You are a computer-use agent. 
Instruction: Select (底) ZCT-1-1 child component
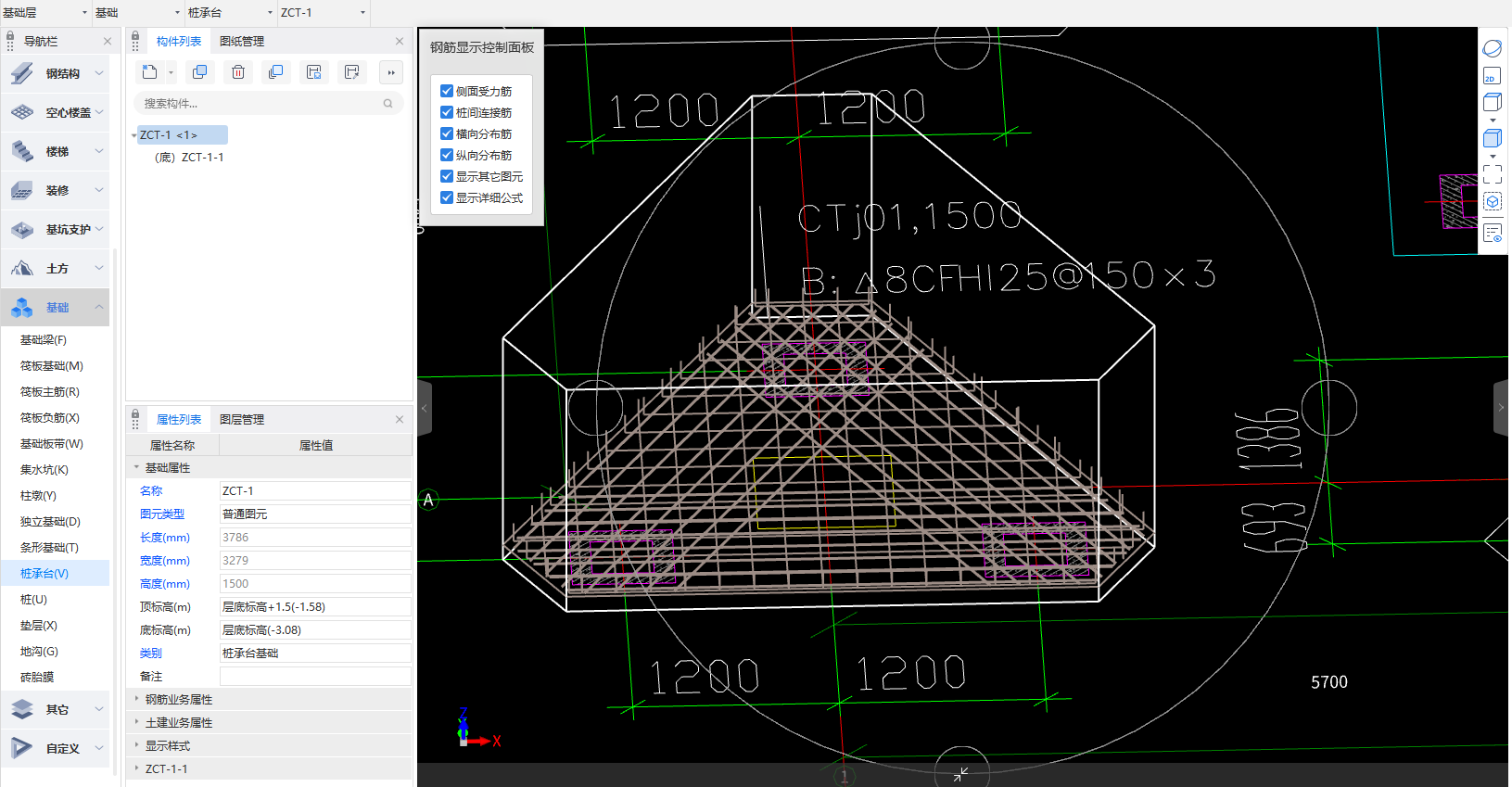(x=189, y=158)
